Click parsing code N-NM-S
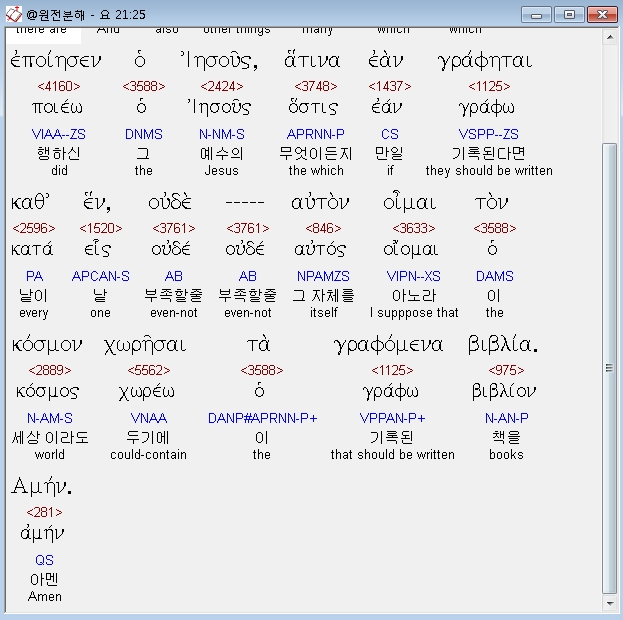 point(222,134)
